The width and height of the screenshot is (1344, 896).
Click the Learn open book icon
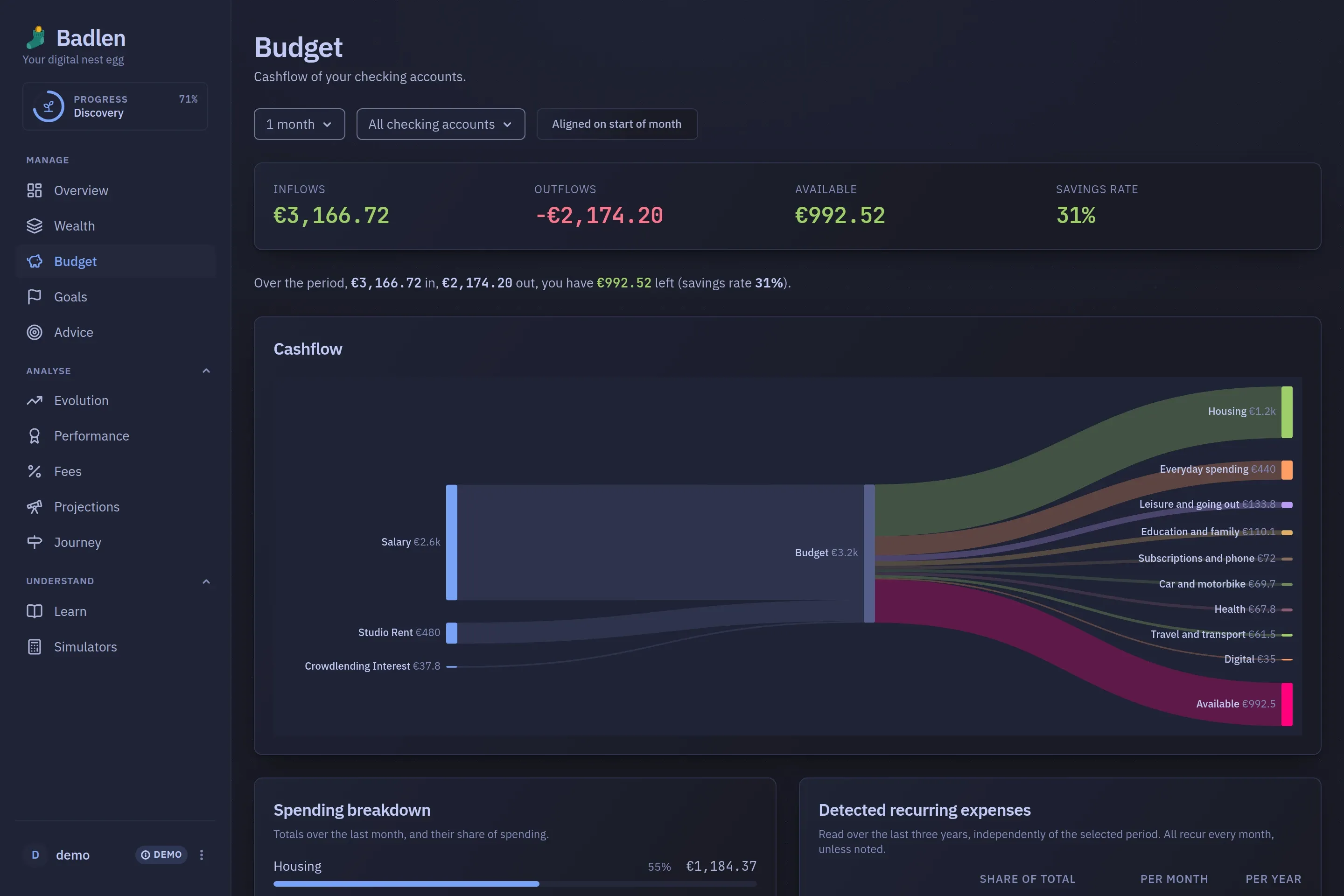(34, 611)
